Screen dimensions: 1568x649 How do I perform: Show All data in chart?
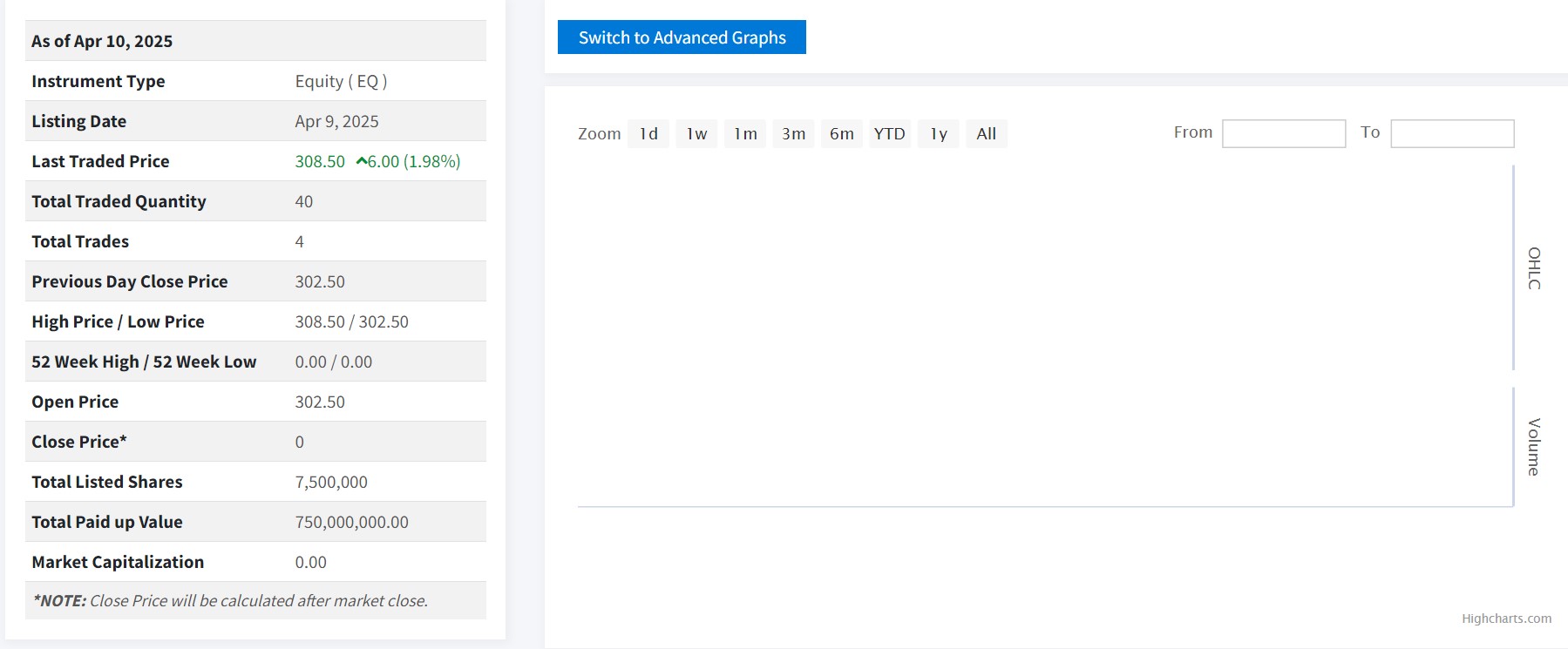(986, 133)
